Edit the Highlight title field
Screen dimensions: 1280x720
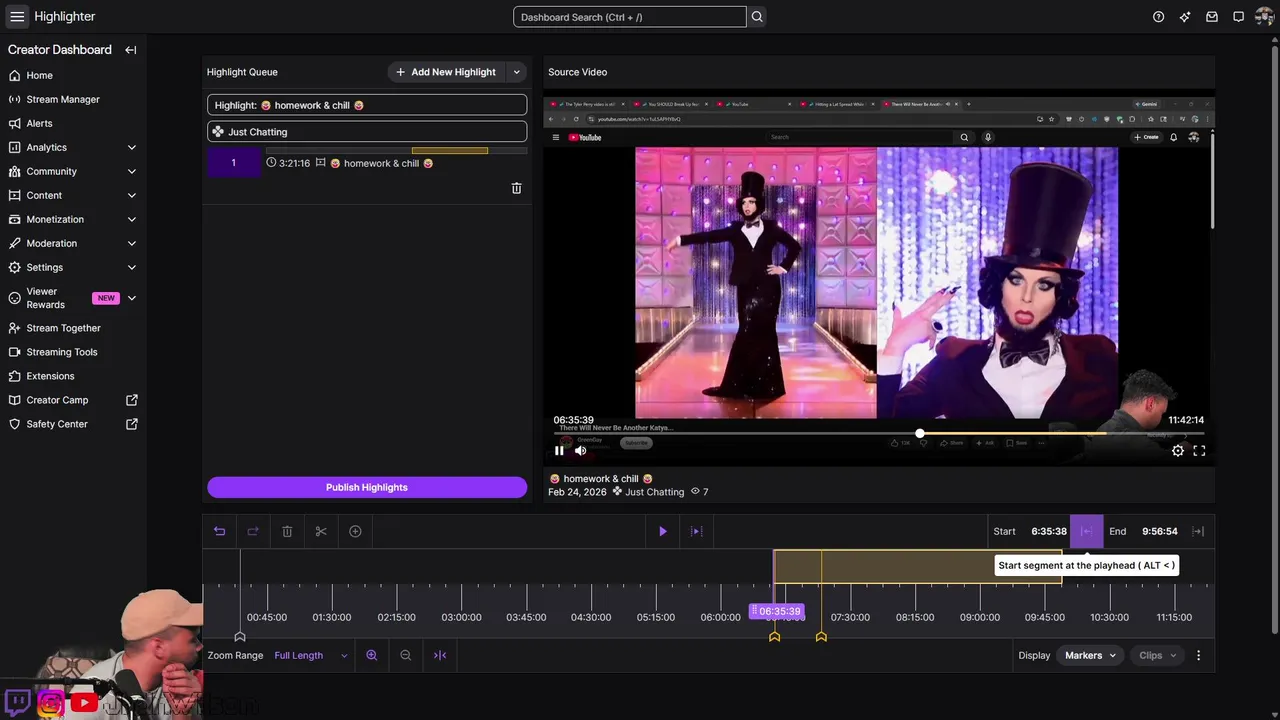coord(367,105)
